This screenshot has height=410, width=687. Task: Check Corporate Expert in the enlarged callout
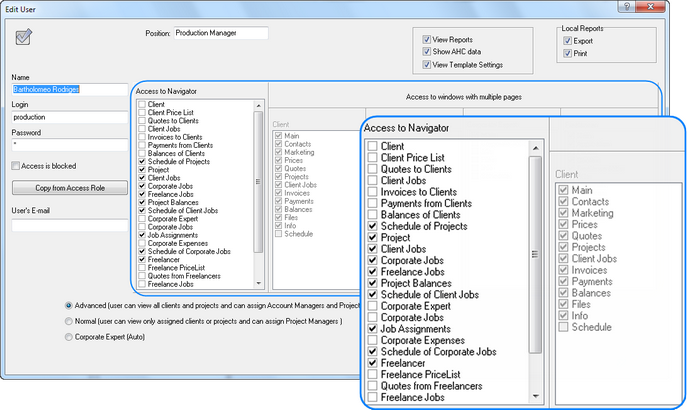372,306
